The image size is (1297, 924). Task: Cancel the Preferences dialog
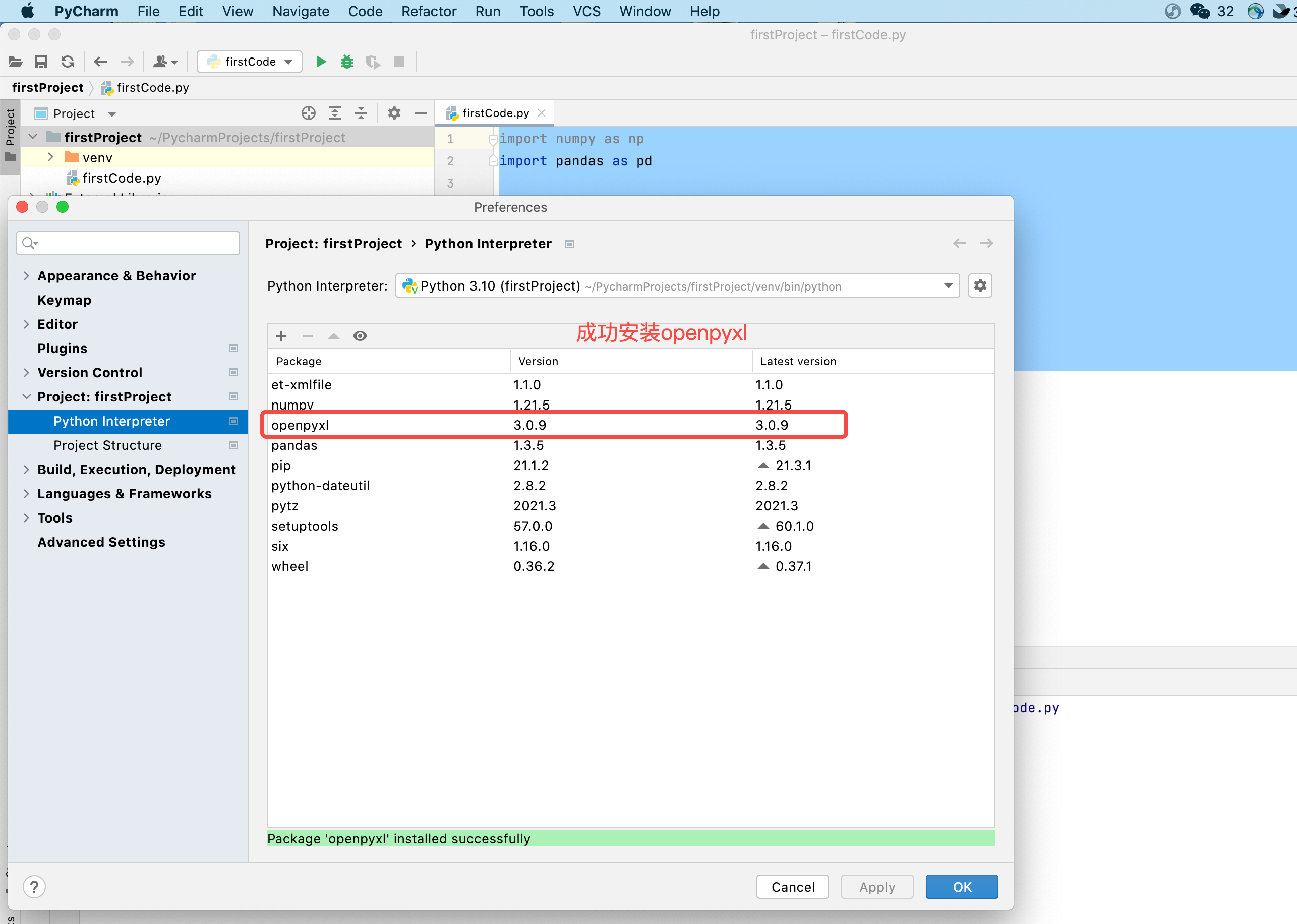pos(792,887)
